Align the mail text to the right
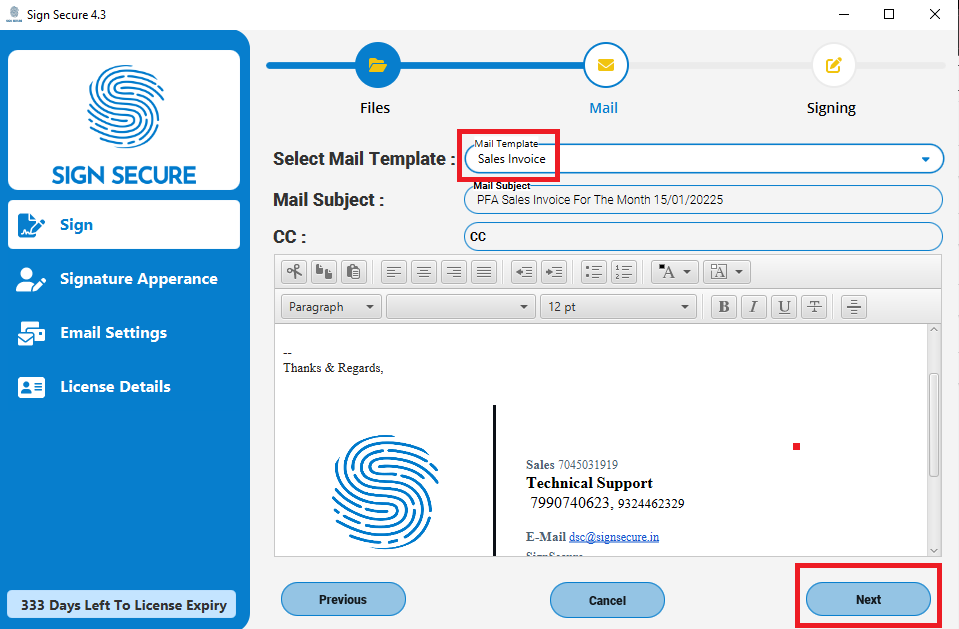959x629 pixels. [x=454, y=272]
